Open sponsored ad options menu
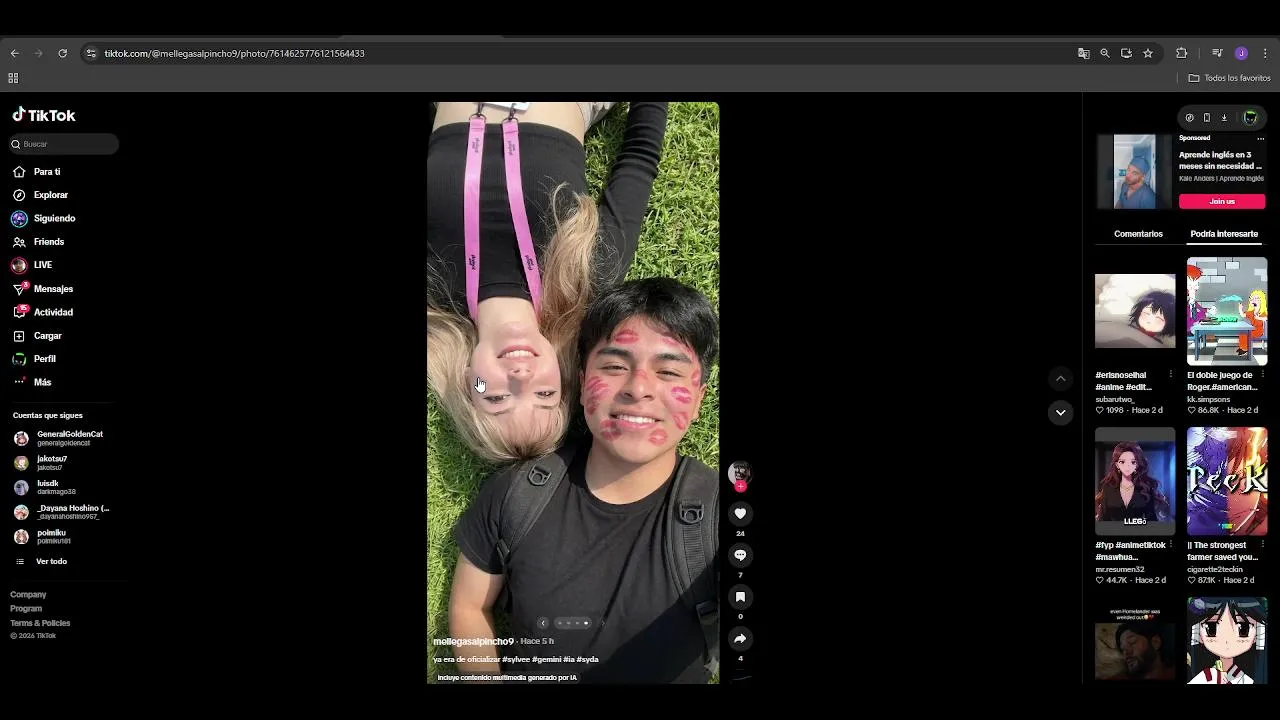1280x720 pixels. (1261, 138)
